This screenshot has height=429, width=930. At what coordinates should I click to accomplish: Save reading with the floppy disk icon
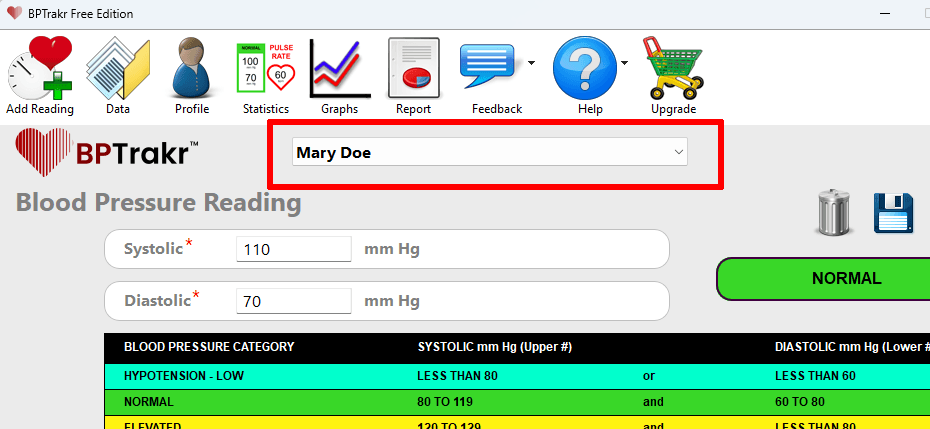894,213
